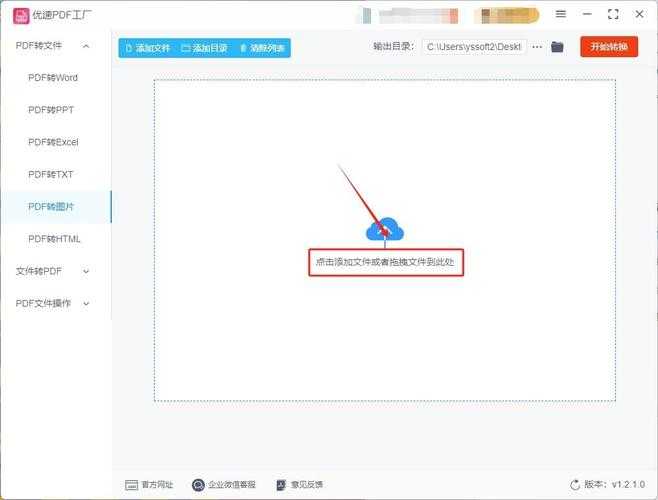The image size is (658, 500).
Task: Select PDF转Word
Action: point(53,78)
